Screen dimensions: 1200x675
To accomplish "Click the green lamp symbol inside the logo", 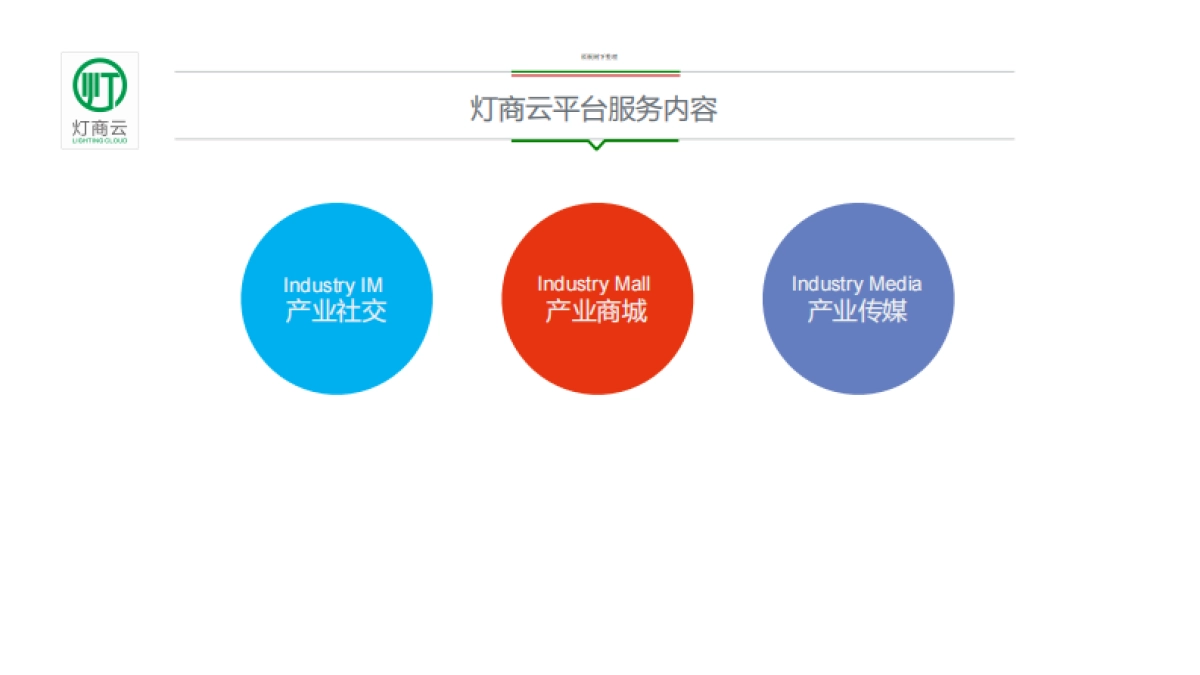I will point(98,87).
